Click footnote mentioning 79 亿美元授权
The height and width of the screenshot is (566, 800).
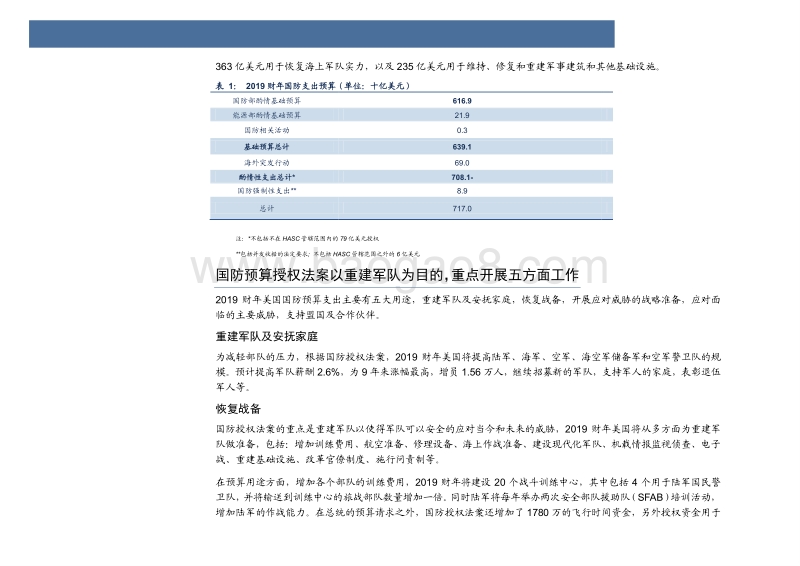tap(308, 238)
